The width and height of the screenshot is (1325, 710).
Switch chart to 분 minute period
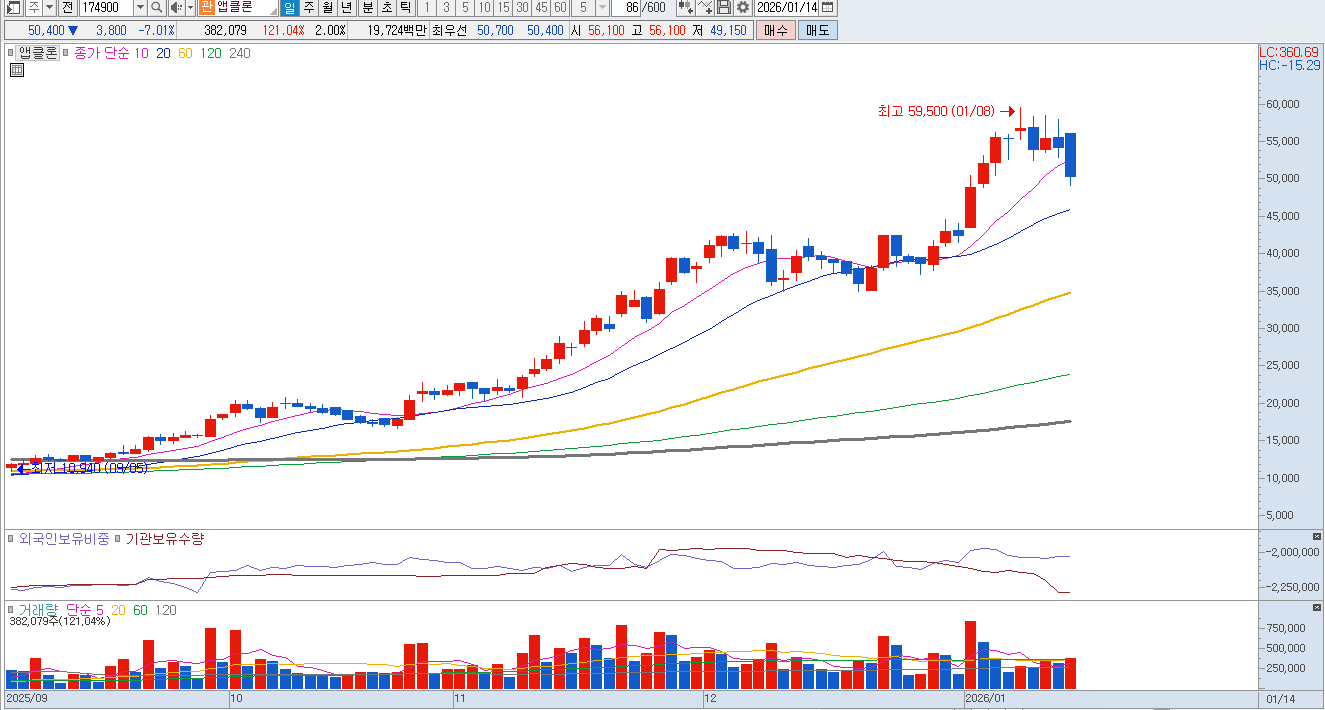pos(367,8)
